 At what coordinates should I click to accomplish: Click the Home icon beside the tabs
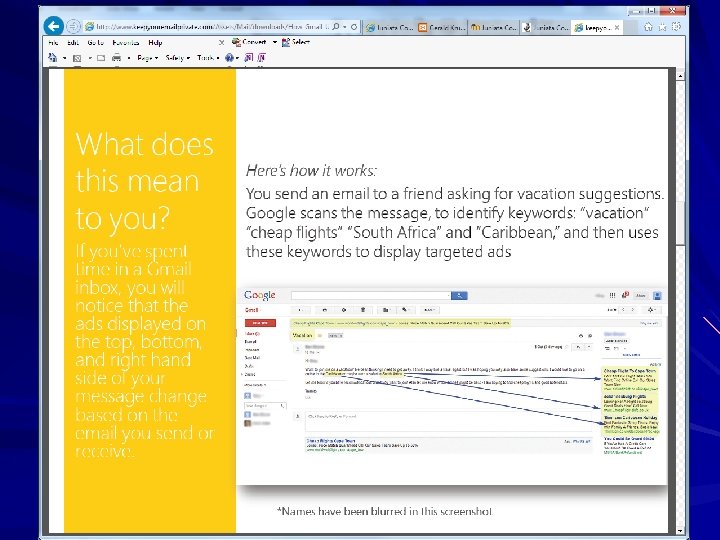[648, 27]
